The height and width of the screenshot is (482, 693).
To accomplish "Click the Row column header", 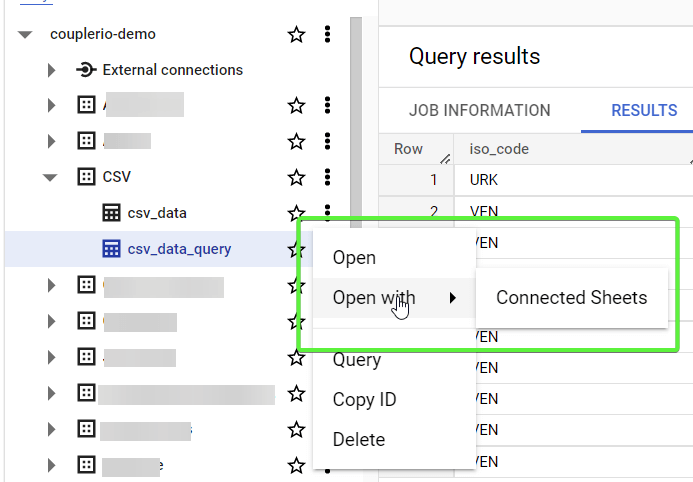I will [x=408, y=149].
